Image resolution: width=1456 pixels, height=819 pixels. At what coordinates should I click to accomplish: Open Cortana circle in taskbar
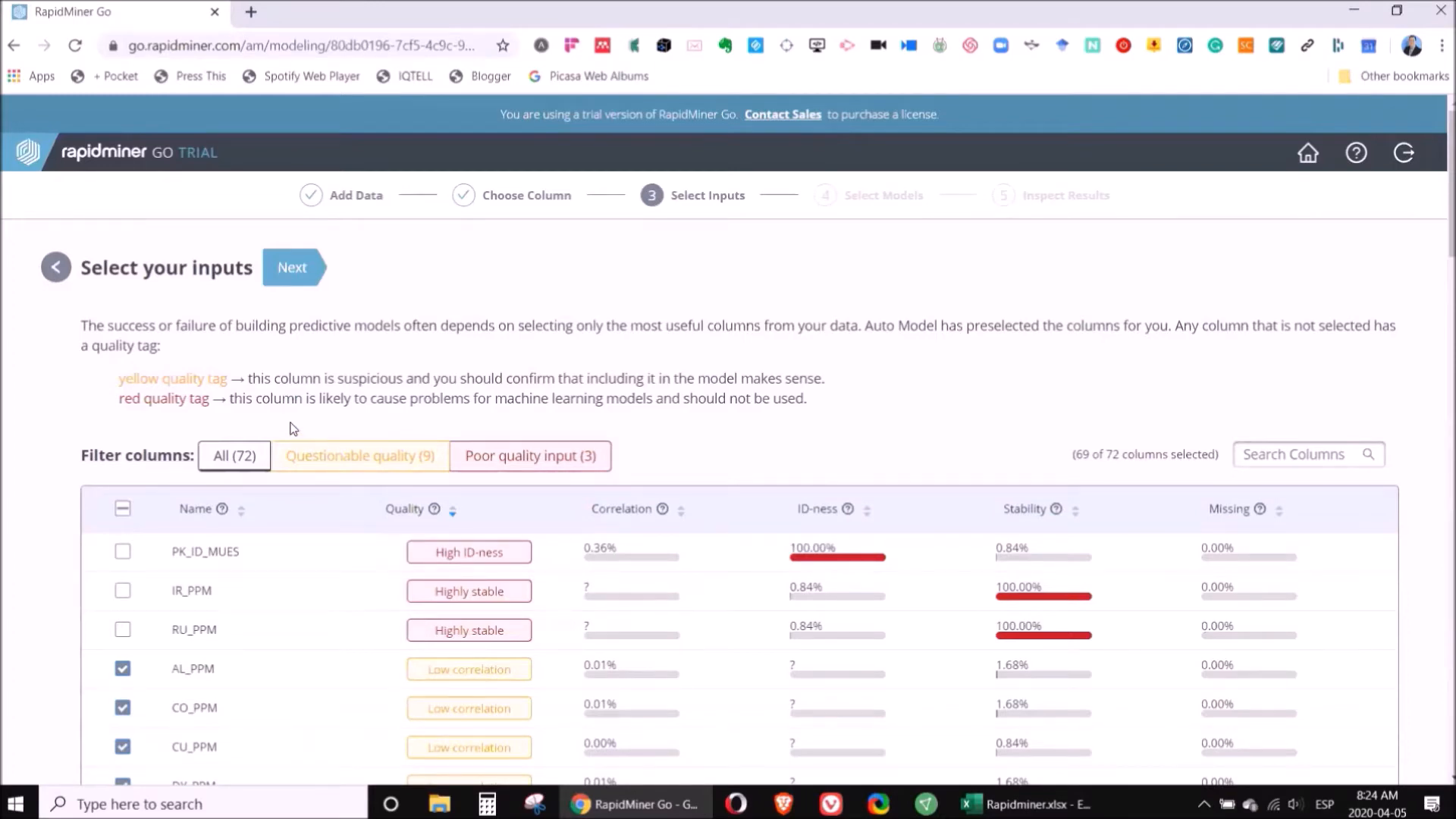(391, 804)
